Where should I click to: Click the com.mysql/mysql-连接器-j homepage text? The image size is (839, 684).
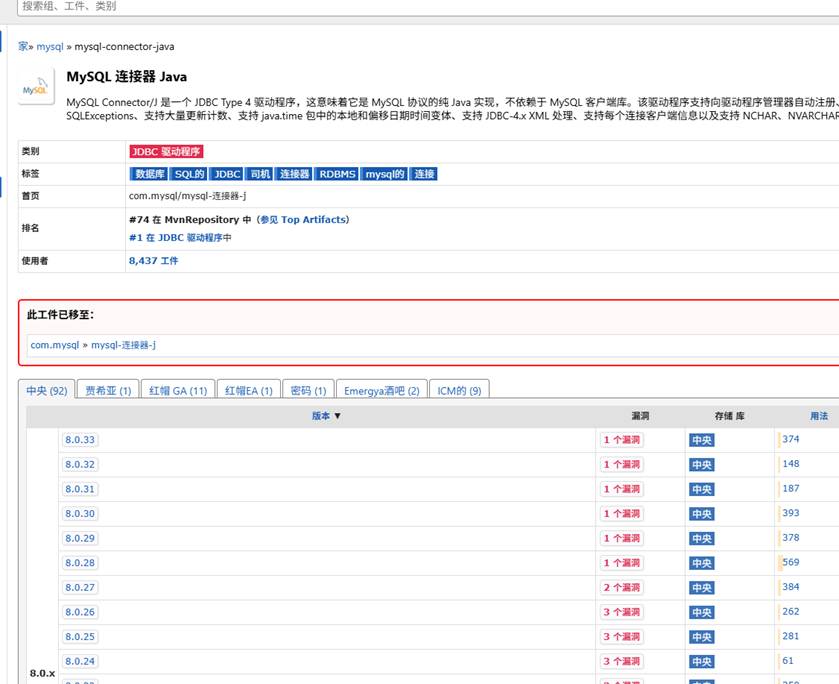pyautogui.click(x=187, y=196)
